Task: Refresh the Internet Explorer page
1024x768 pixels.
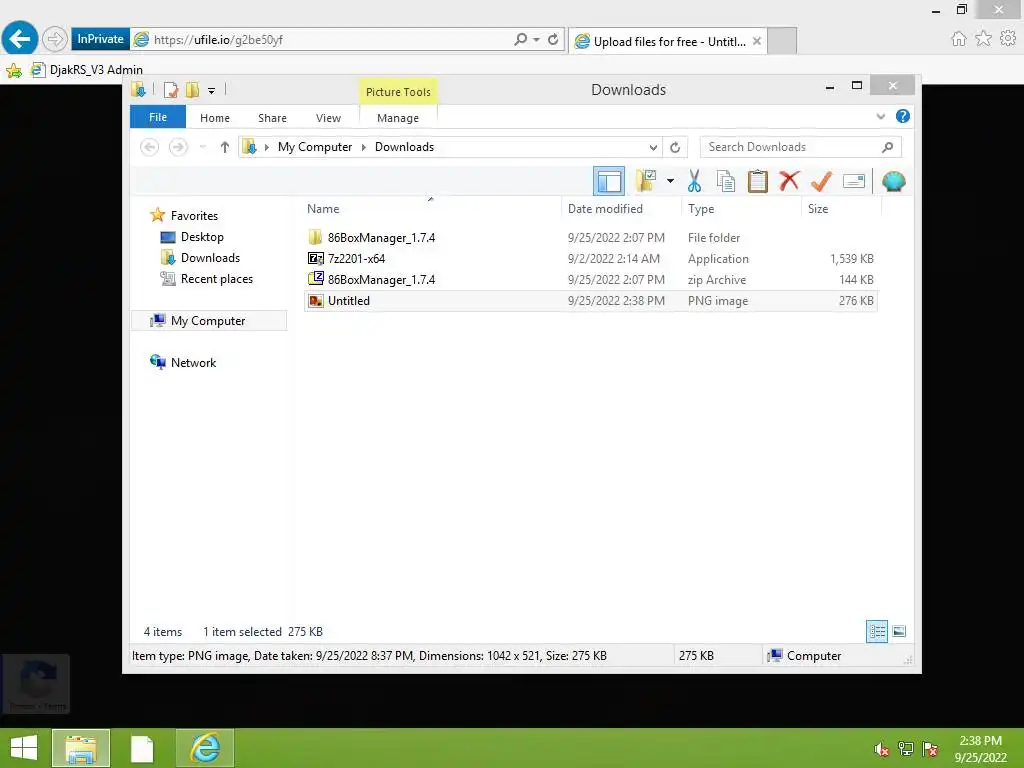Action: click(552, 39)
